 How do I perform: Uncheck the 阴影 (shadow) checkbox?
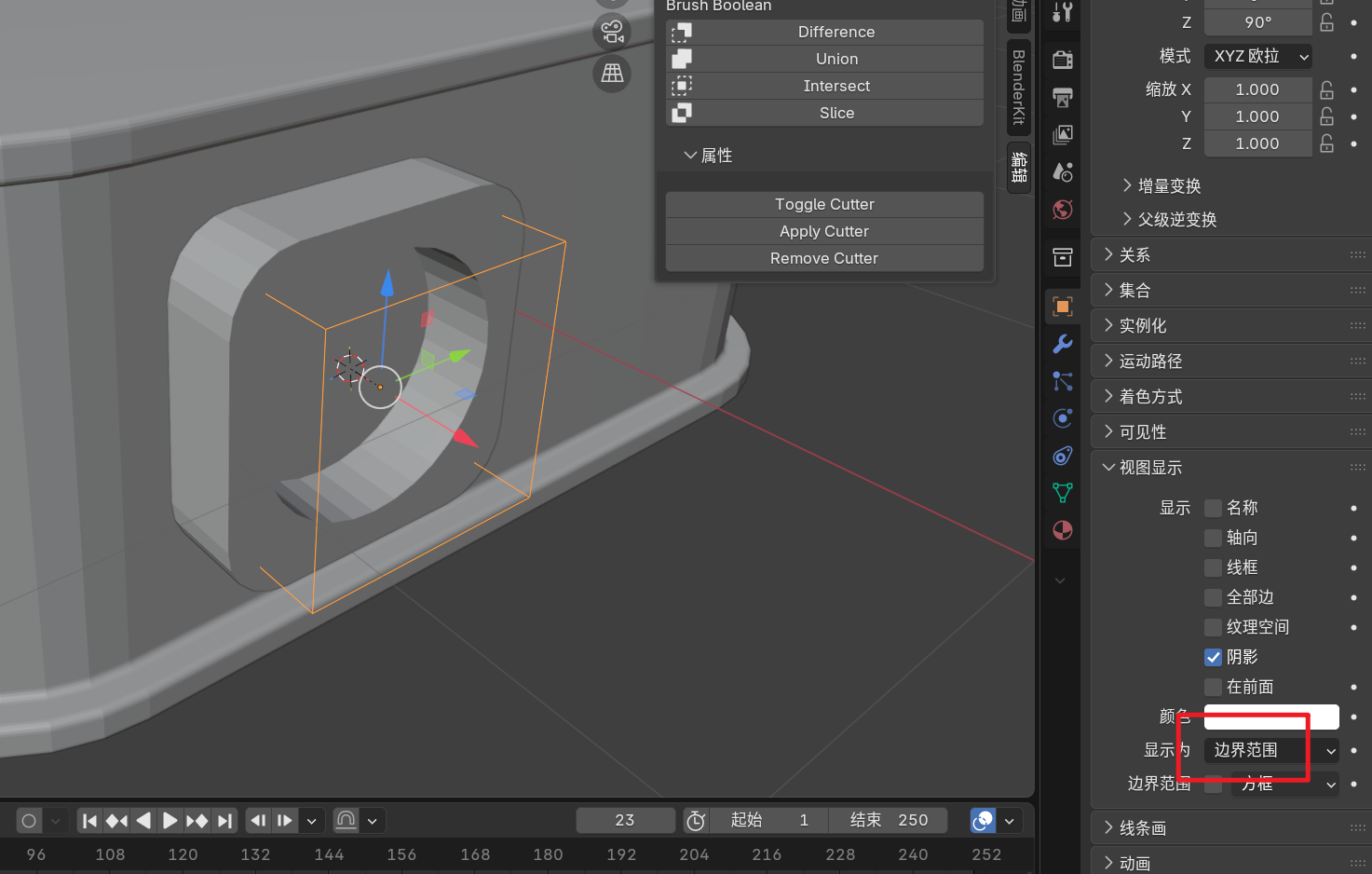tap(1213, 657)
